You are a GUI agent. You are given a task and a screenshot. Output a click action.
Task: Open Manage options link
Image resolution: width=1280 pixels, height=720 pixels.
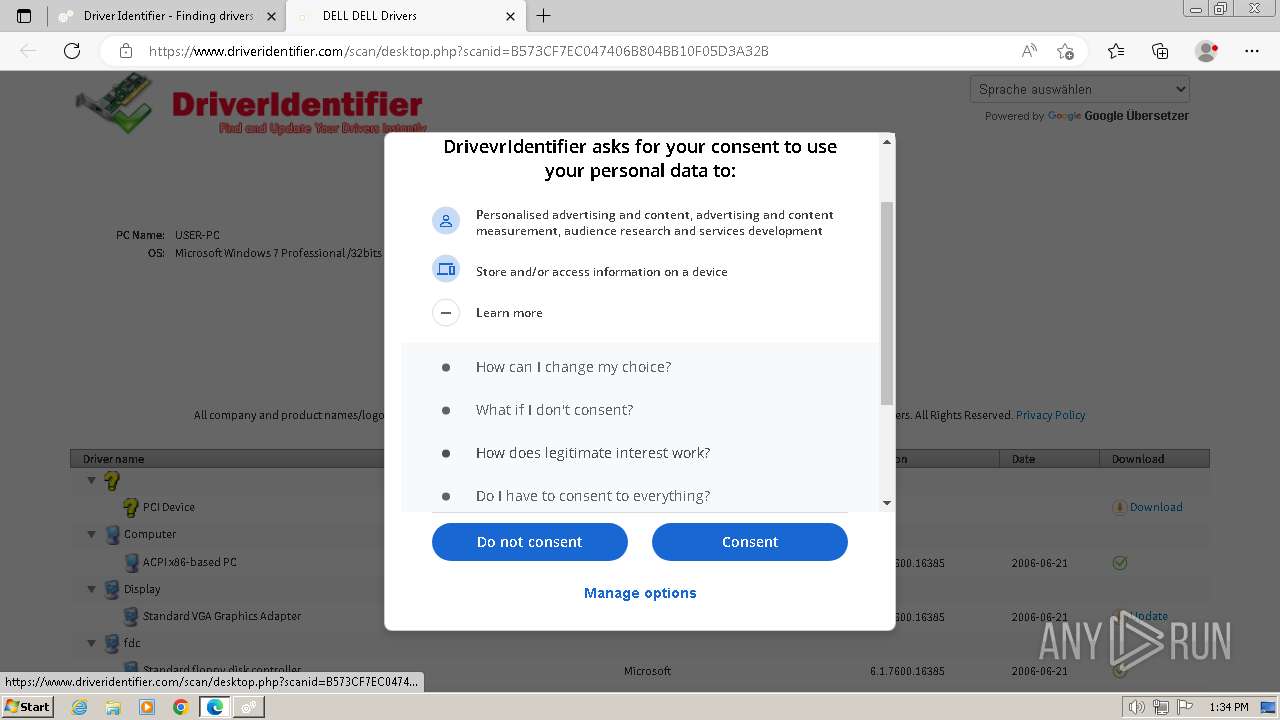640,593
